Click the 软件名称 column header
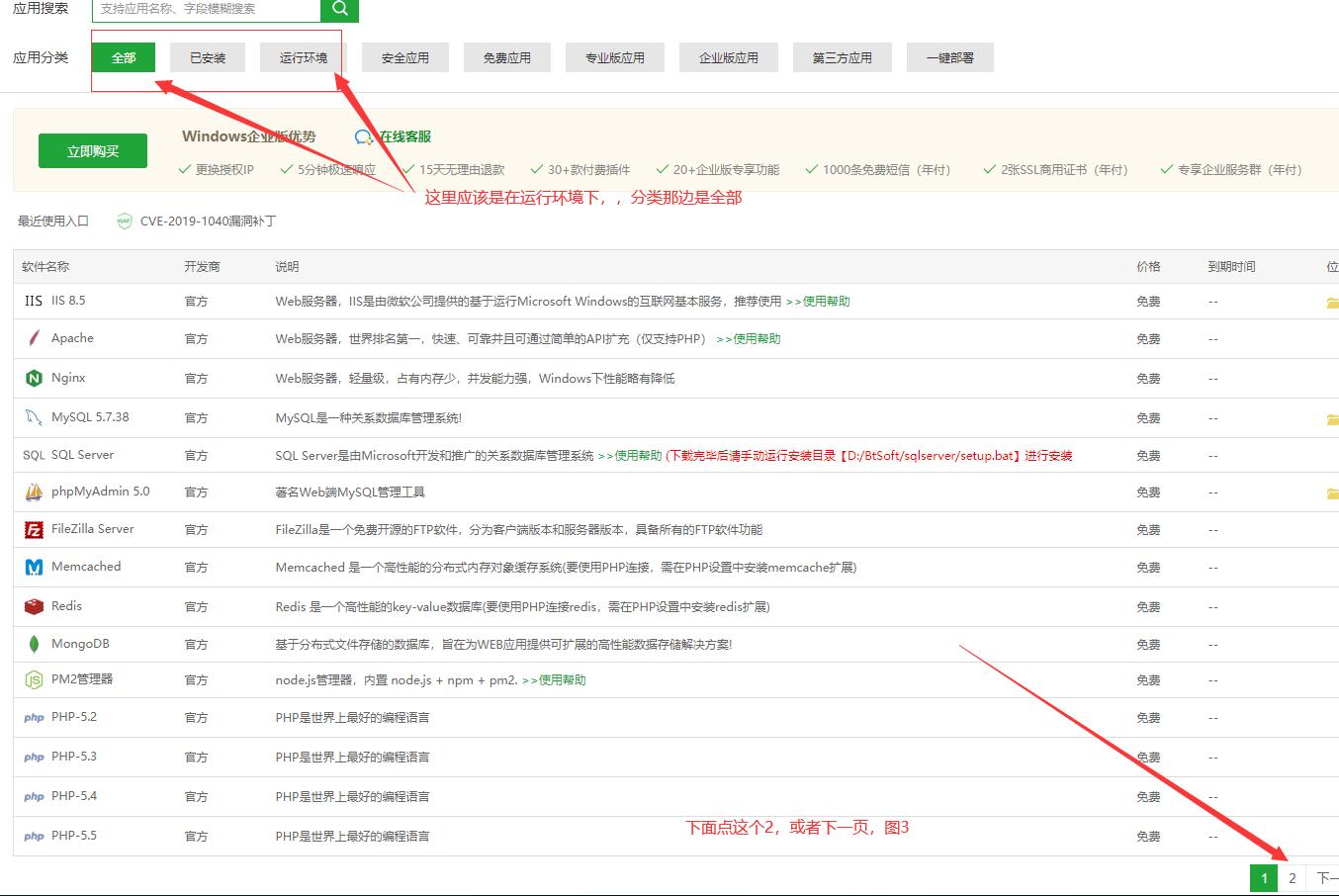The image size is (1339, 896). [45, 267]
